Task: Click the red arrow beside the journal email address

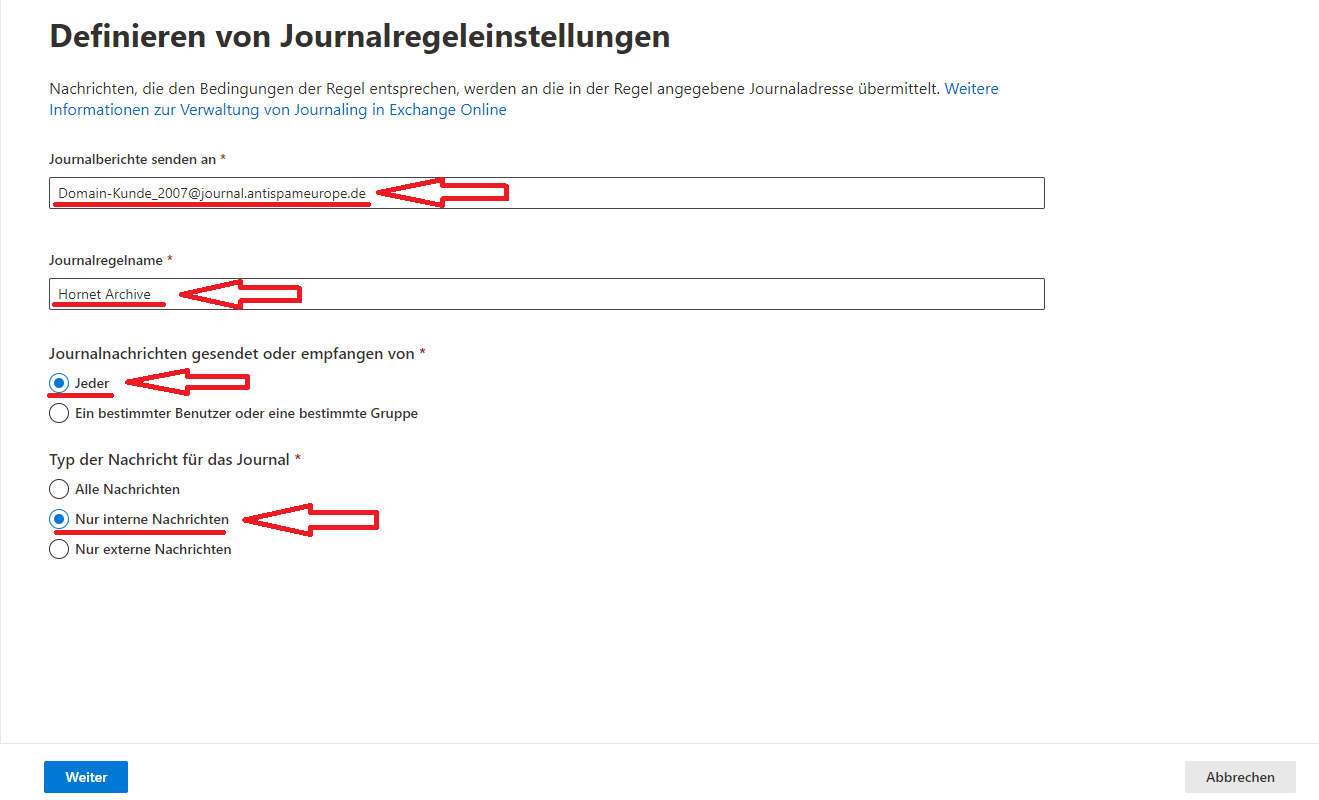Action: (443, 192)
